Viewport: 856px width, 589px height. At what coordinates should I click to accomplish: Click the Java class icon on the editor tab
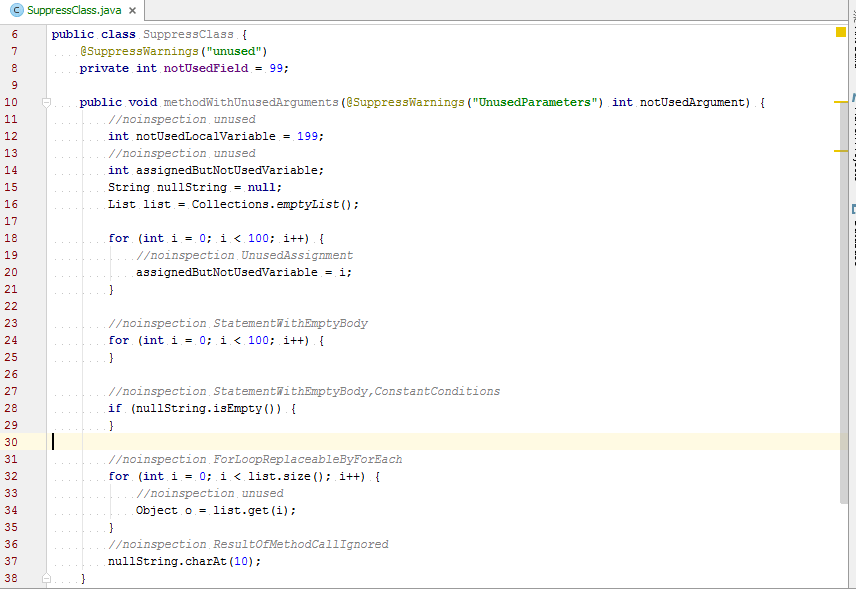tap(16, 8)
